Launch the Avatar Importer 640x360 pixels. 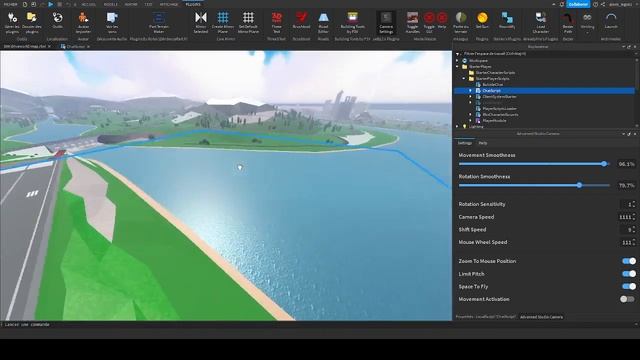point(83,22)
